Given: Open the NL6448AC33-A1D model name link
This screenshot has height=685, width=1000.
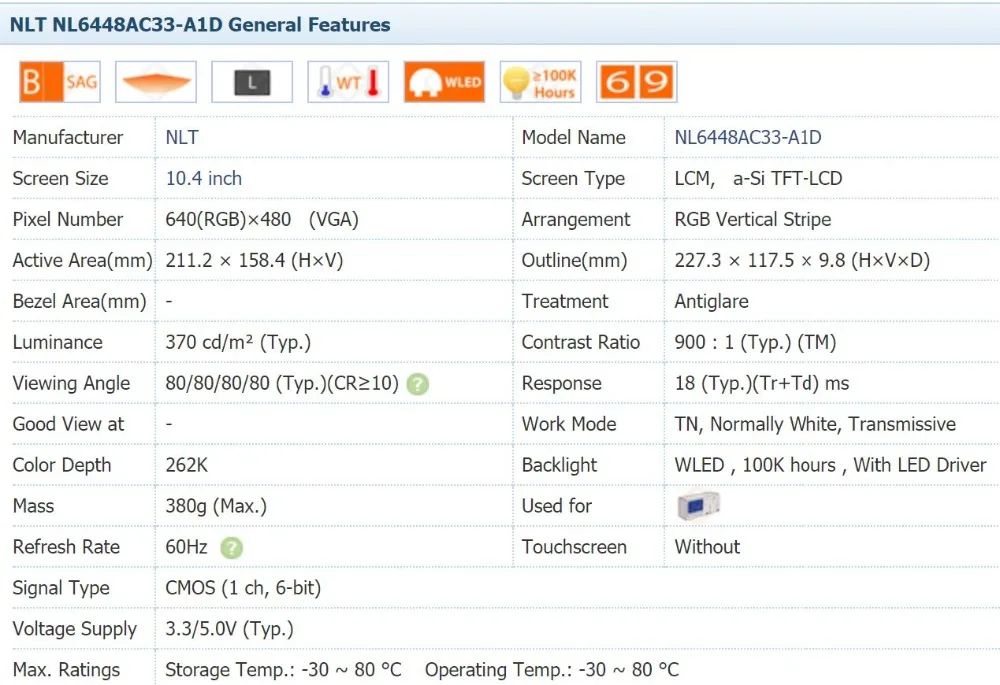Looking at the screenshot, I should coord(748,137).
